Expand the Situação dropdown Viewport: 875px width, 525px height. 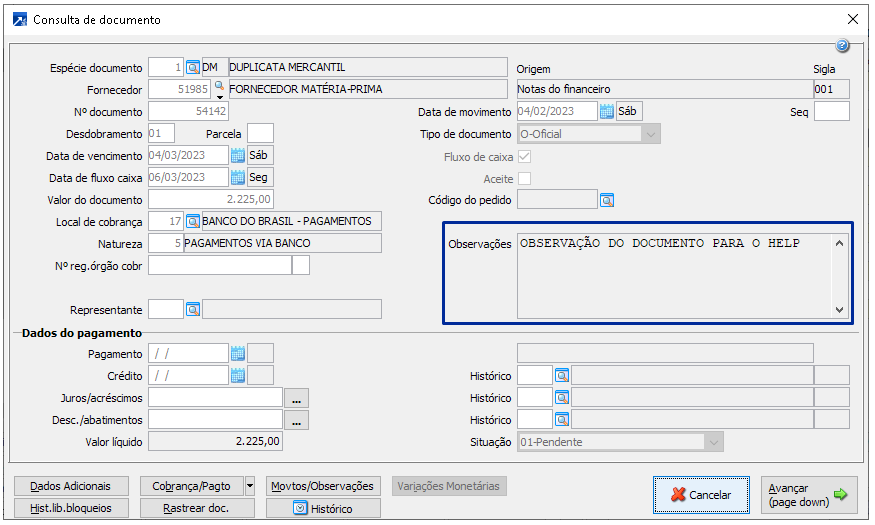[712, 442]
